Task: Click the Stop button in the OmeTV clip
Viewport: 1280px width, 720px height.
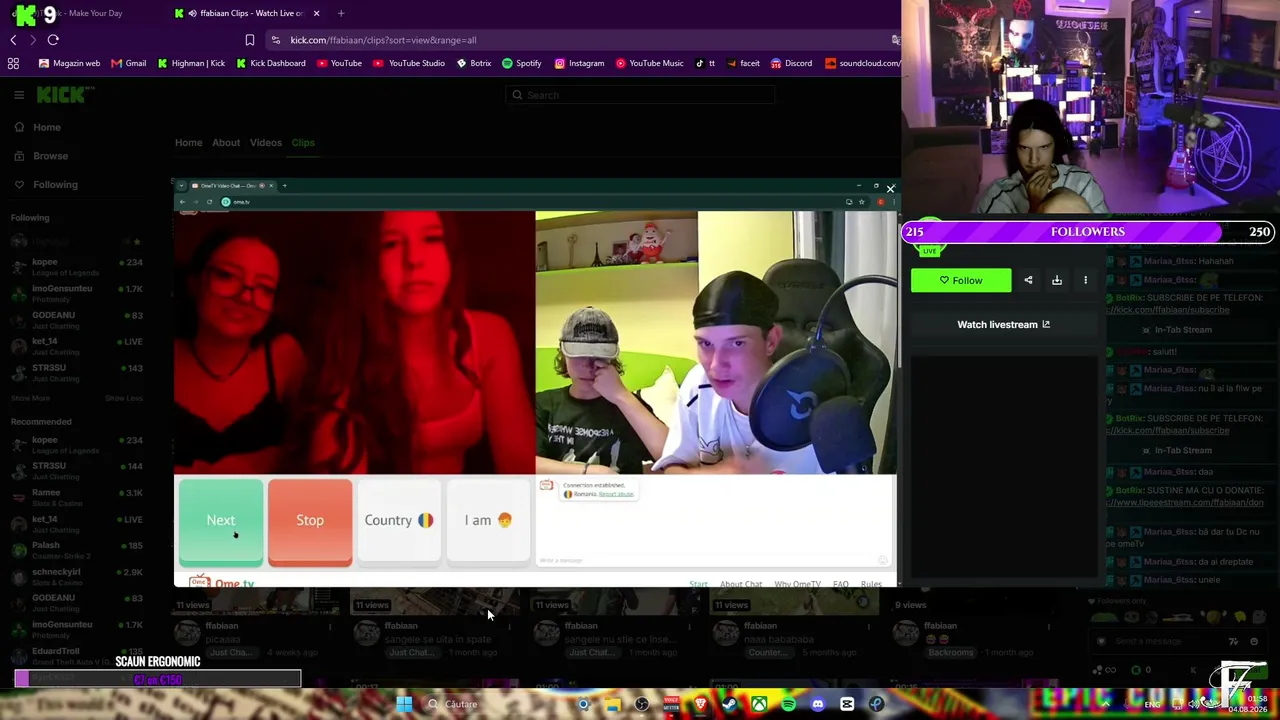Action: (310, 521)
